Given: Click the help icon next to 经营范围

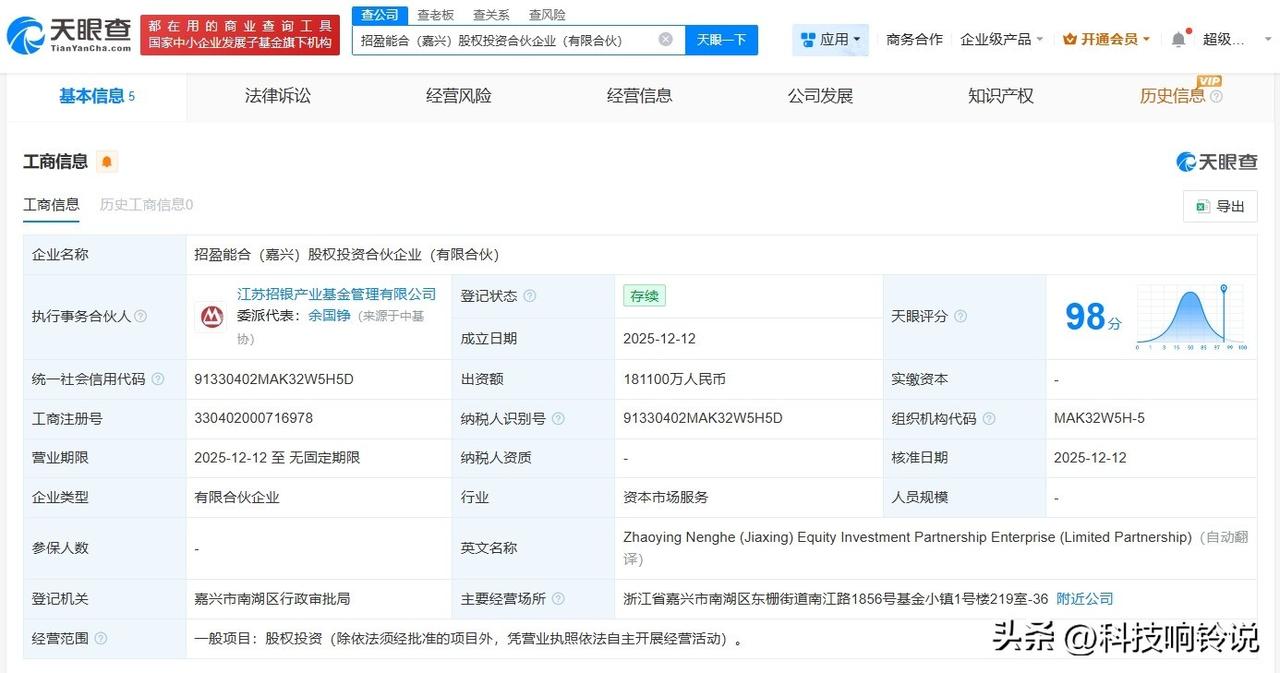Looking at the screenshot, I should point(101,638).
